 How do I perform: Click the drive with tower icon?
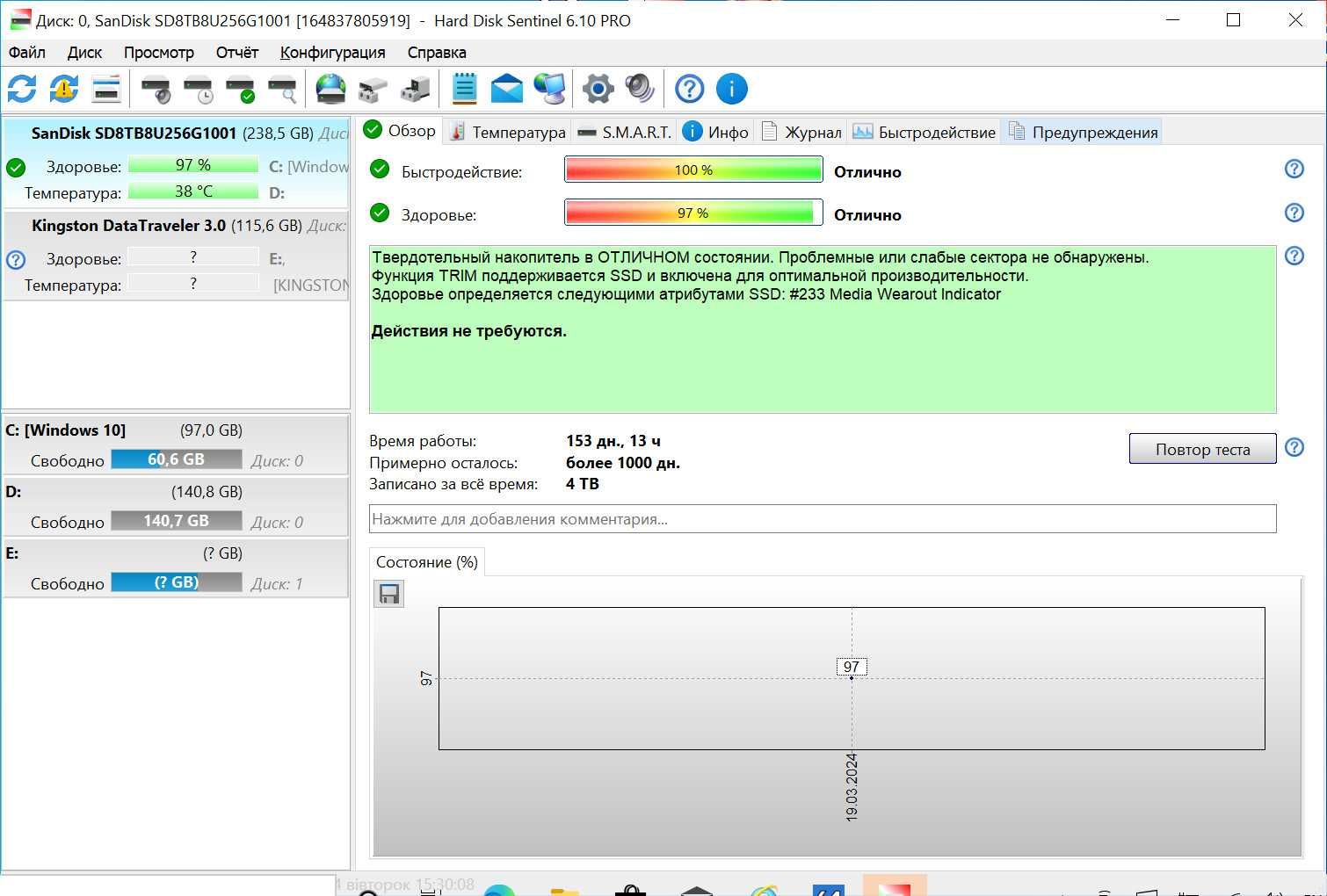(x=415, y=89)
